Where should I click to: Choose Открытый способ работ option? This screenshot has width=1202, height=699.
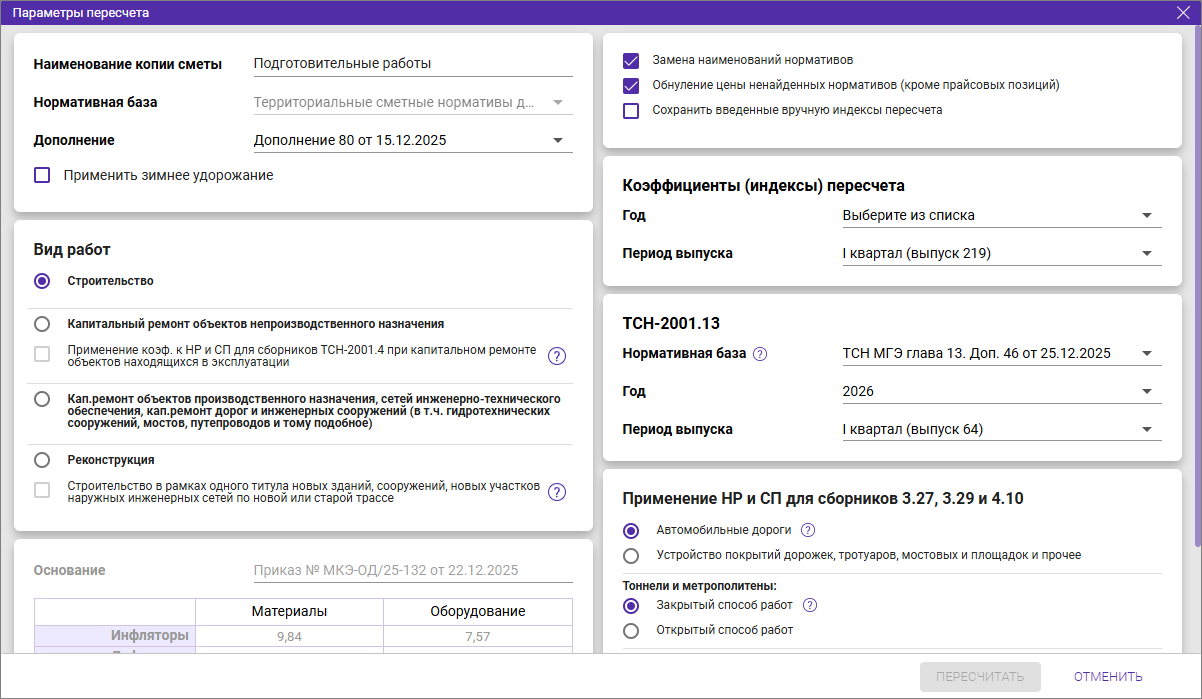tap(631, 631)
